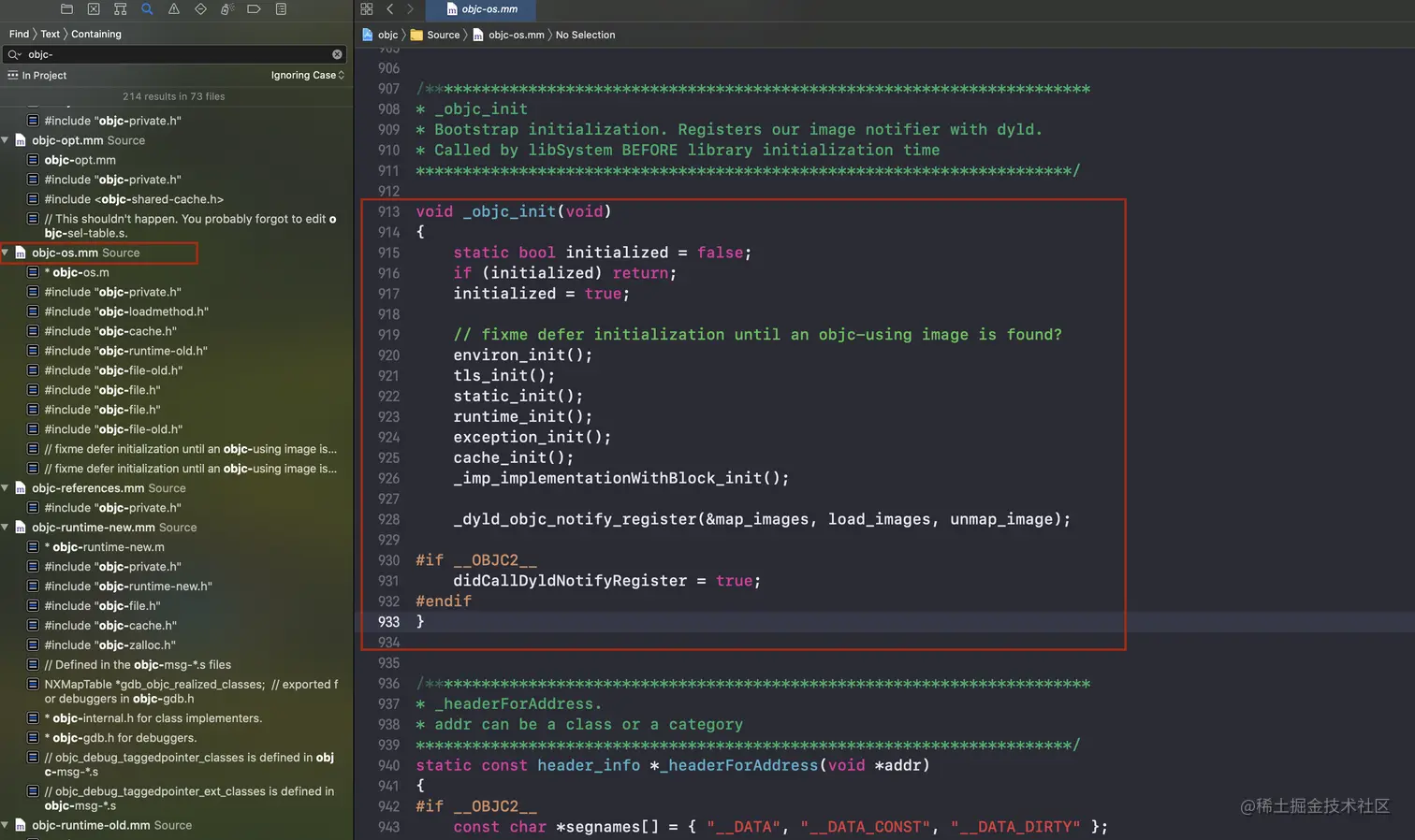Open the Source Control navigator
The height and width of the screenshot is (840, 1415).
[x=94, y=9]
